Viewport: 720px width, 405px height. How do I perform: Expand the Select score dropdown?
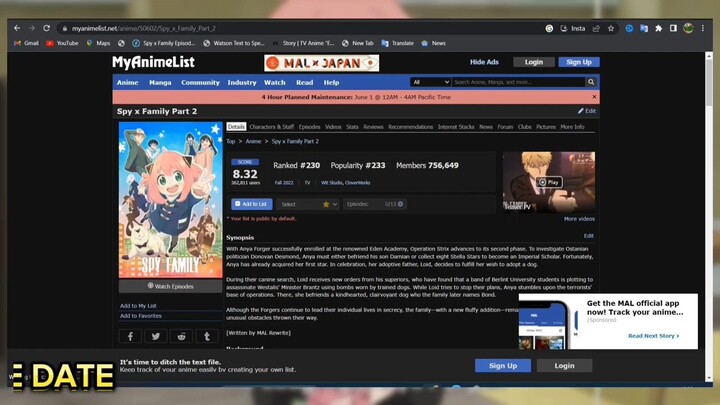click(x=308, y=204)
